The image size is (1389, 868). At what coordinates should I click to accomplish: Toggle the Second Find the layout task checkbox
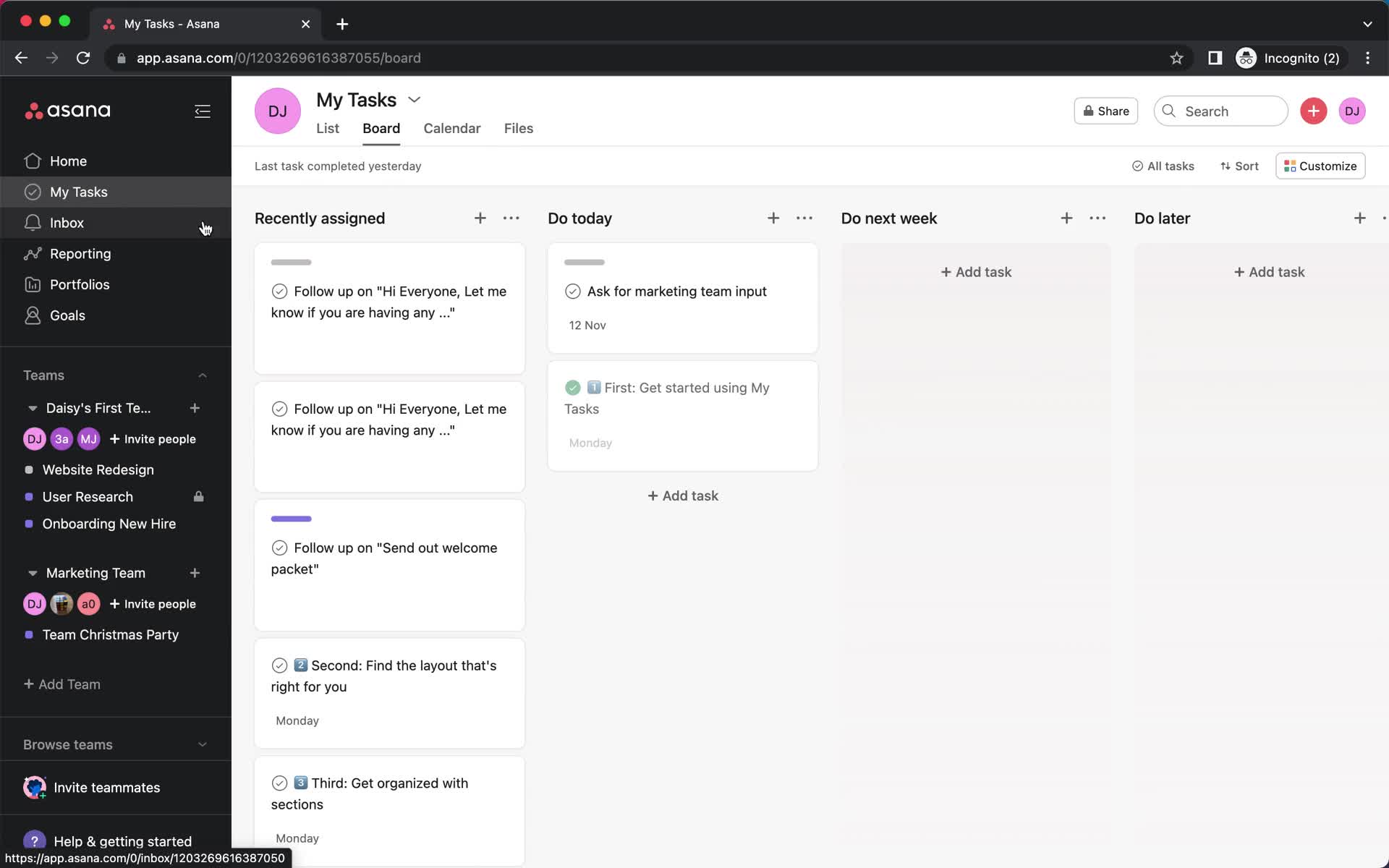tap(279, 665)
